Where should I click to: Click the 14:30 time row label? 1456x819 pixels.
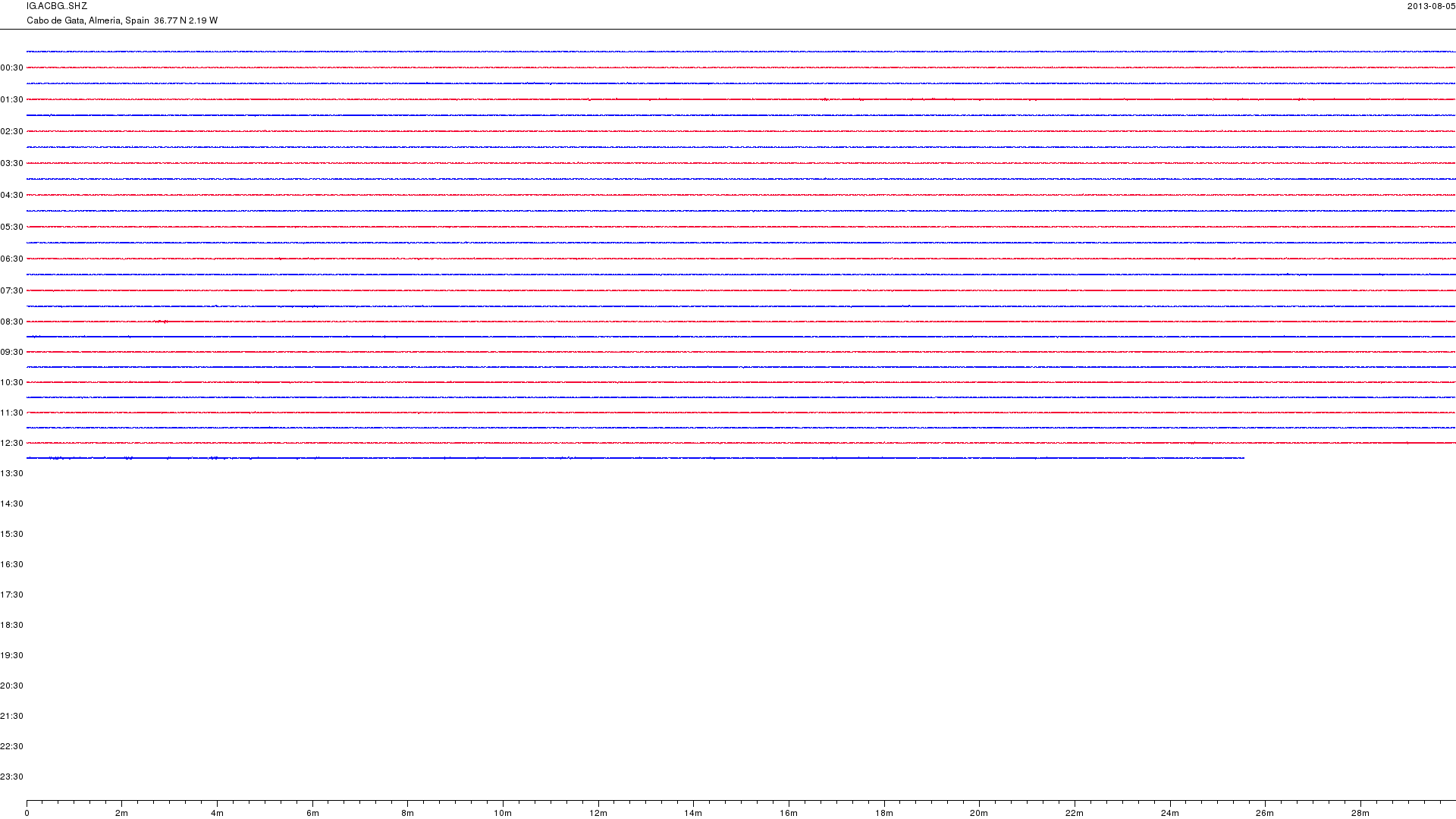(12, 504)
